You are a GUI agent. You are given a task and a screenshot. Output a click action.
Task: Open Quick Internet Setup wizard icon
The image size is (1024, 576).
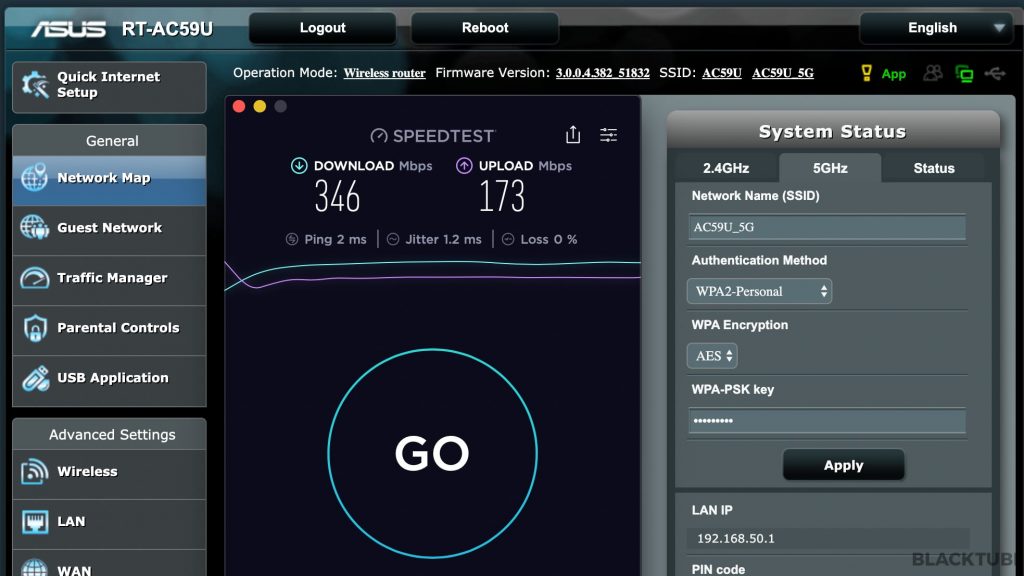(35, 86)
